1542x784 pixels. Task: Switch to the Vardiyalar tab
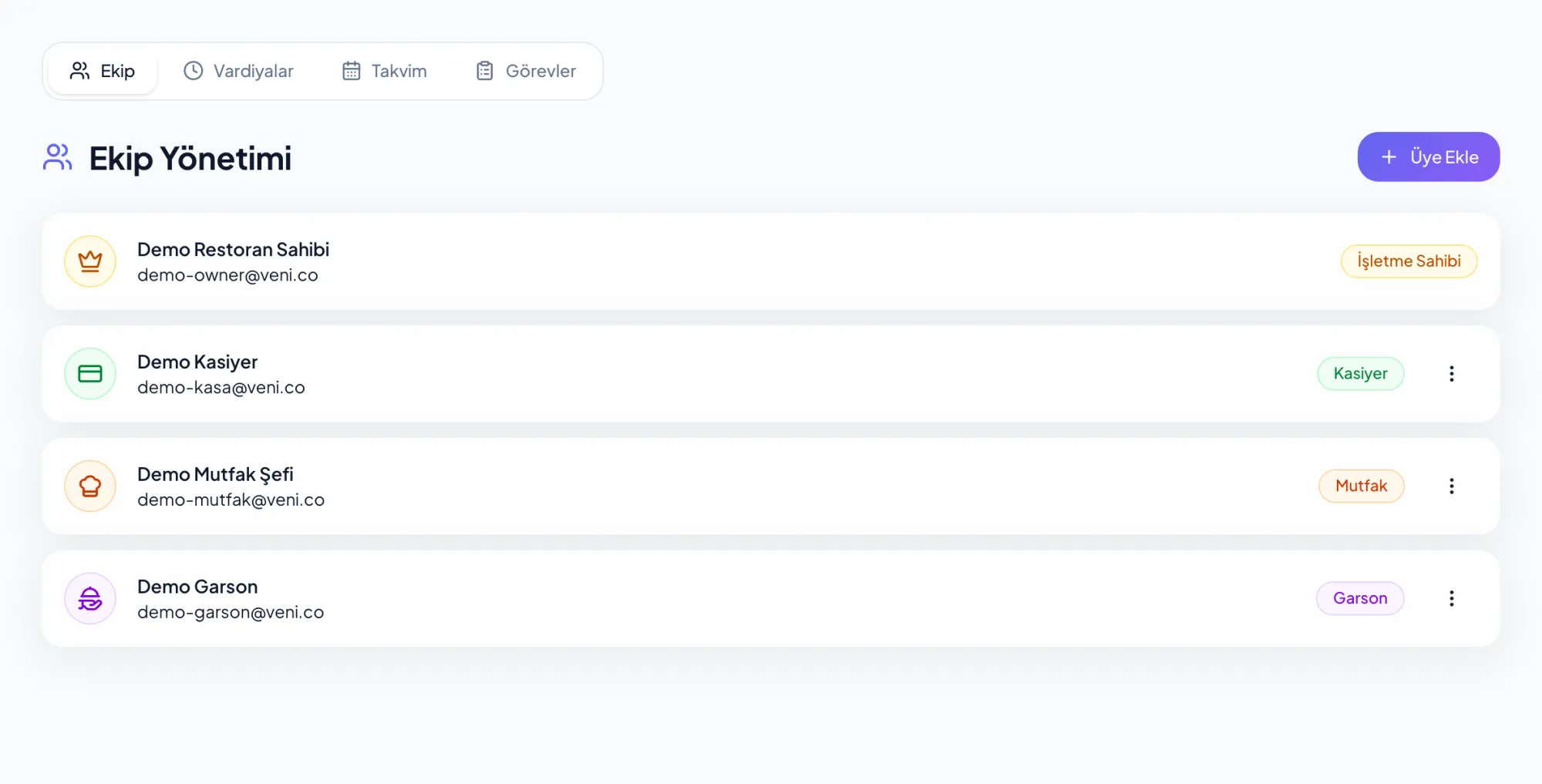[238, 71]
